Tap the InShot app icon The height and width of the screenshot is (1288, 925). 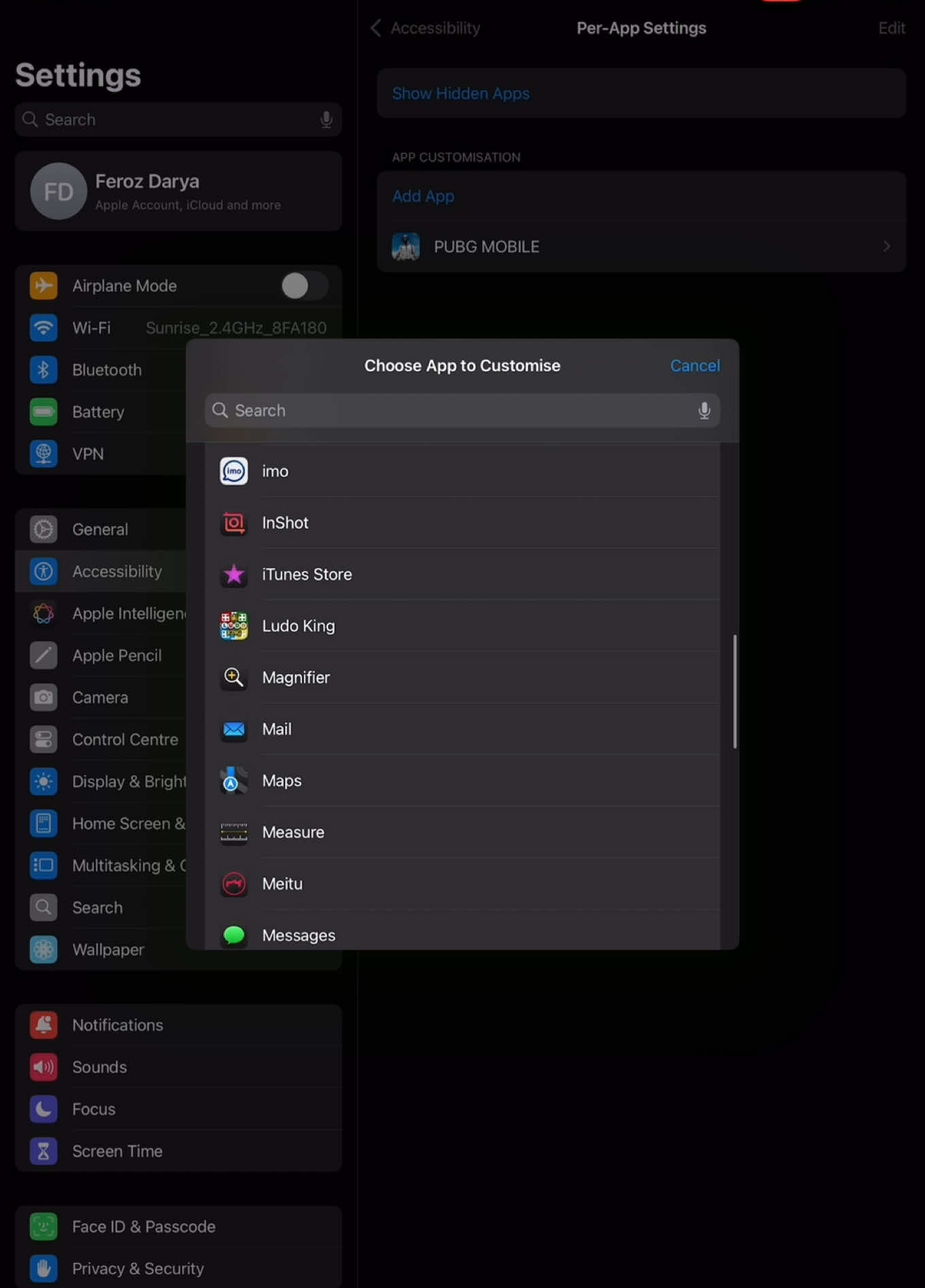[x=233, y=523]
